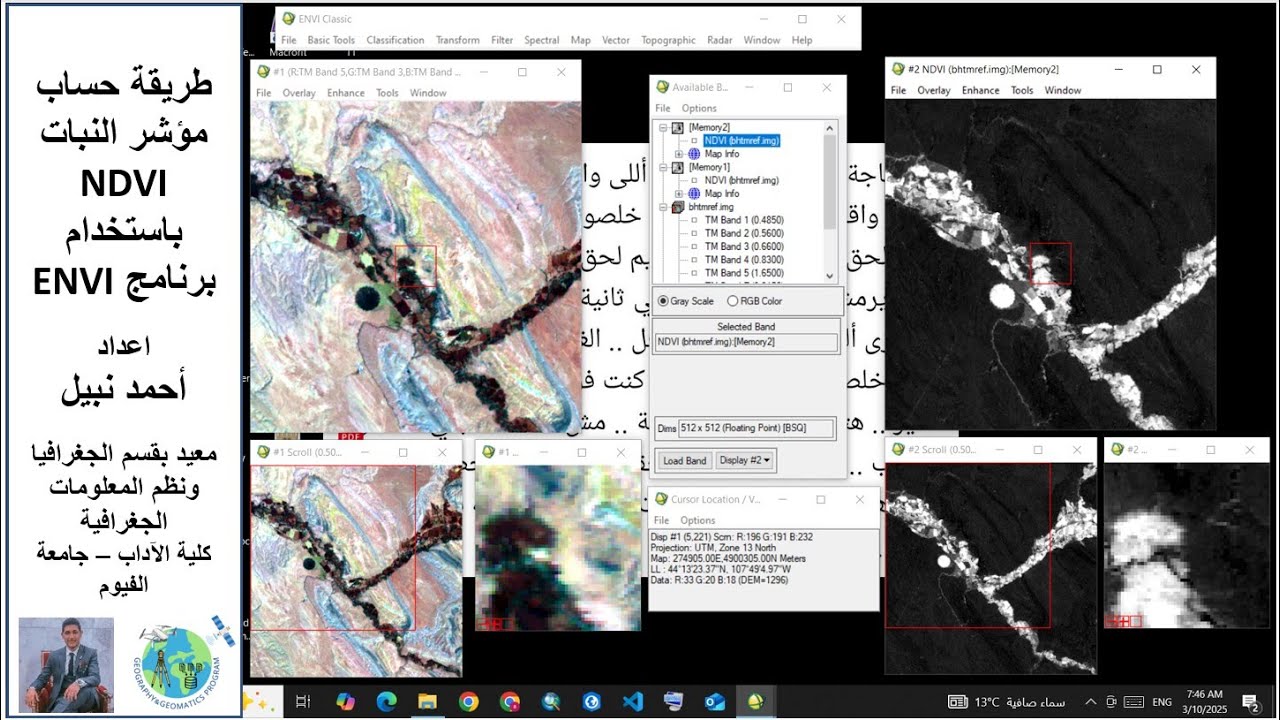Click the touch keyboard tray icon
Viewport: 1280px width, 720px height.
click(x=1134, y=702)
